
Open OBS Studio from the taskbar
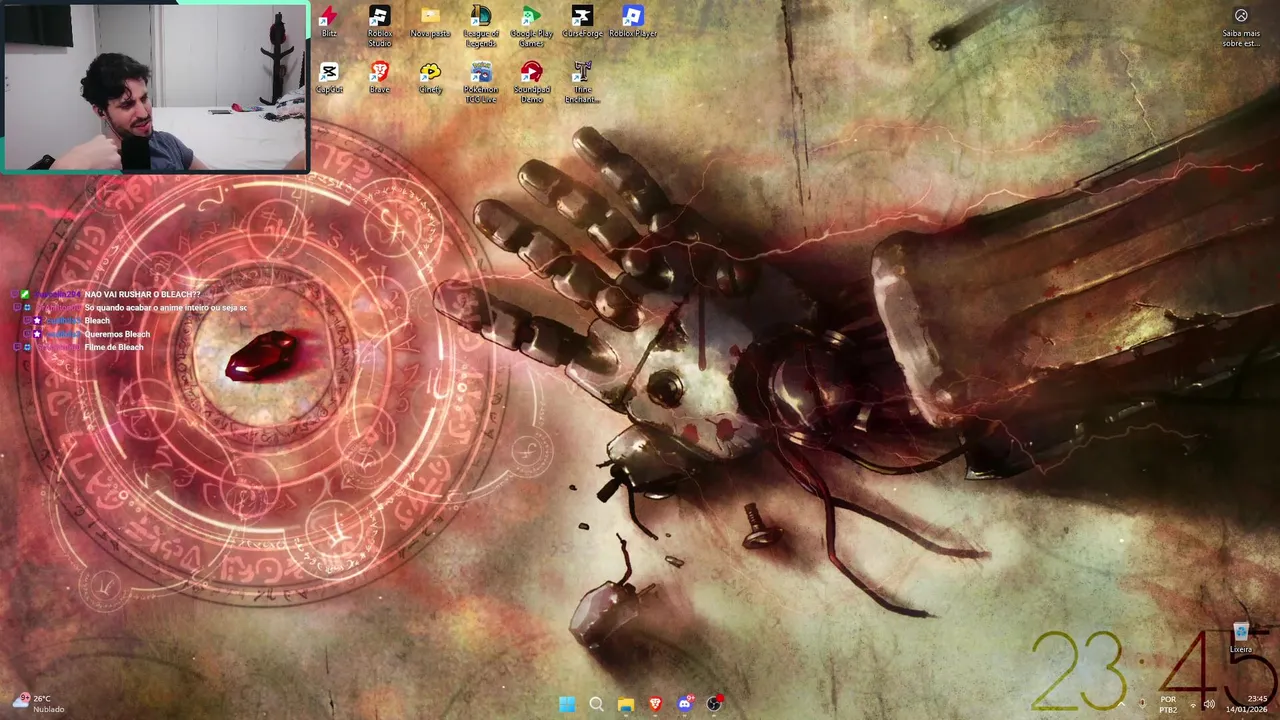[714, 704]
